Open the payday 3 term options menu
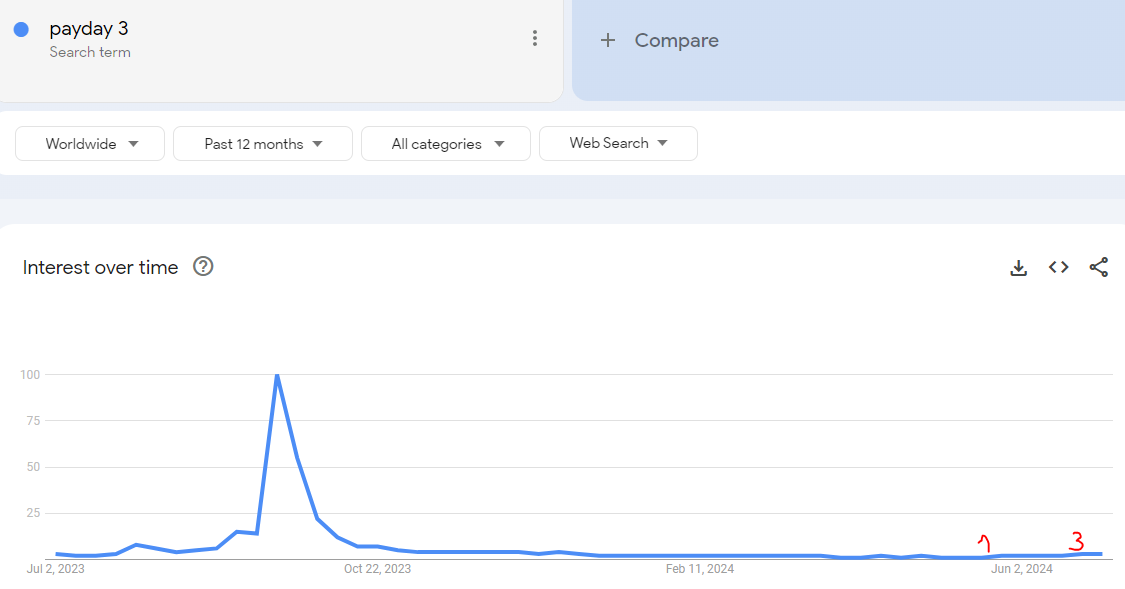Viewport: 1125px width, 589px height. (535, 39)
